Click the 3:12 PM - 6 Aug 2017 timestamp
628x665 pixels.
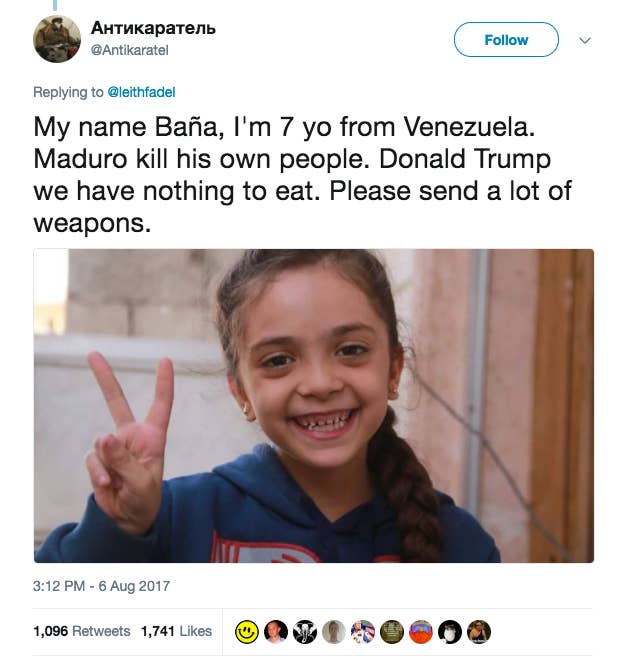[101, 586]
